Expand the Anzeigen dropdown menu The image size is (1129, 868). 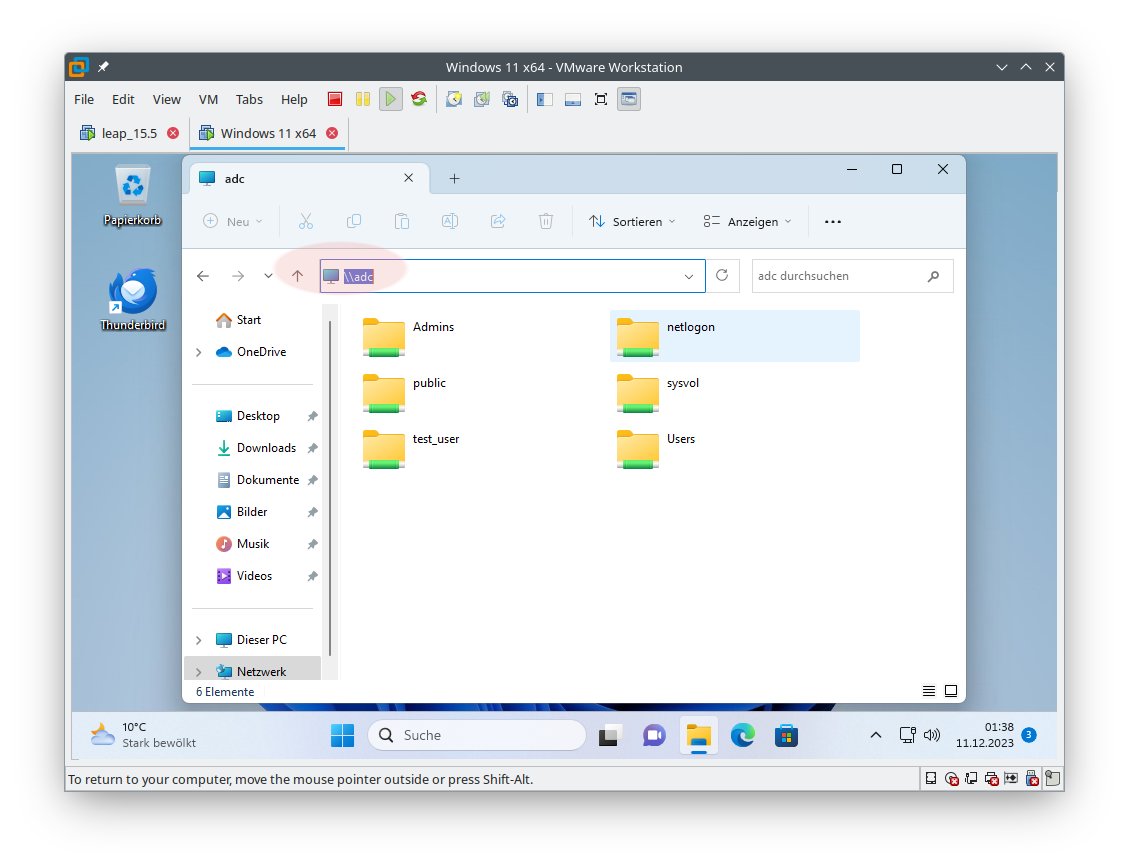coord(747,222)
